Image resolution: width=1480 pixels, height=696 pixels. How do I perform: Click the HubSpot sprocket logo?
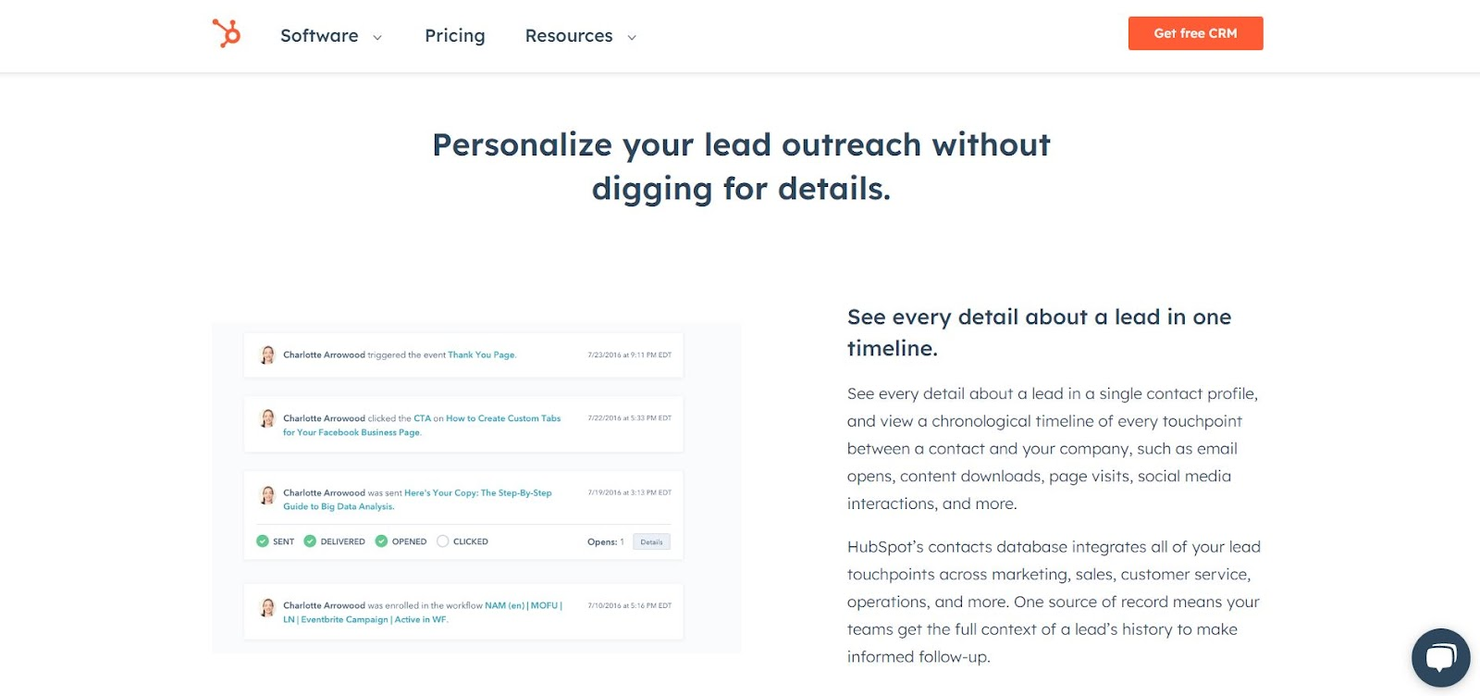point(226,33)
